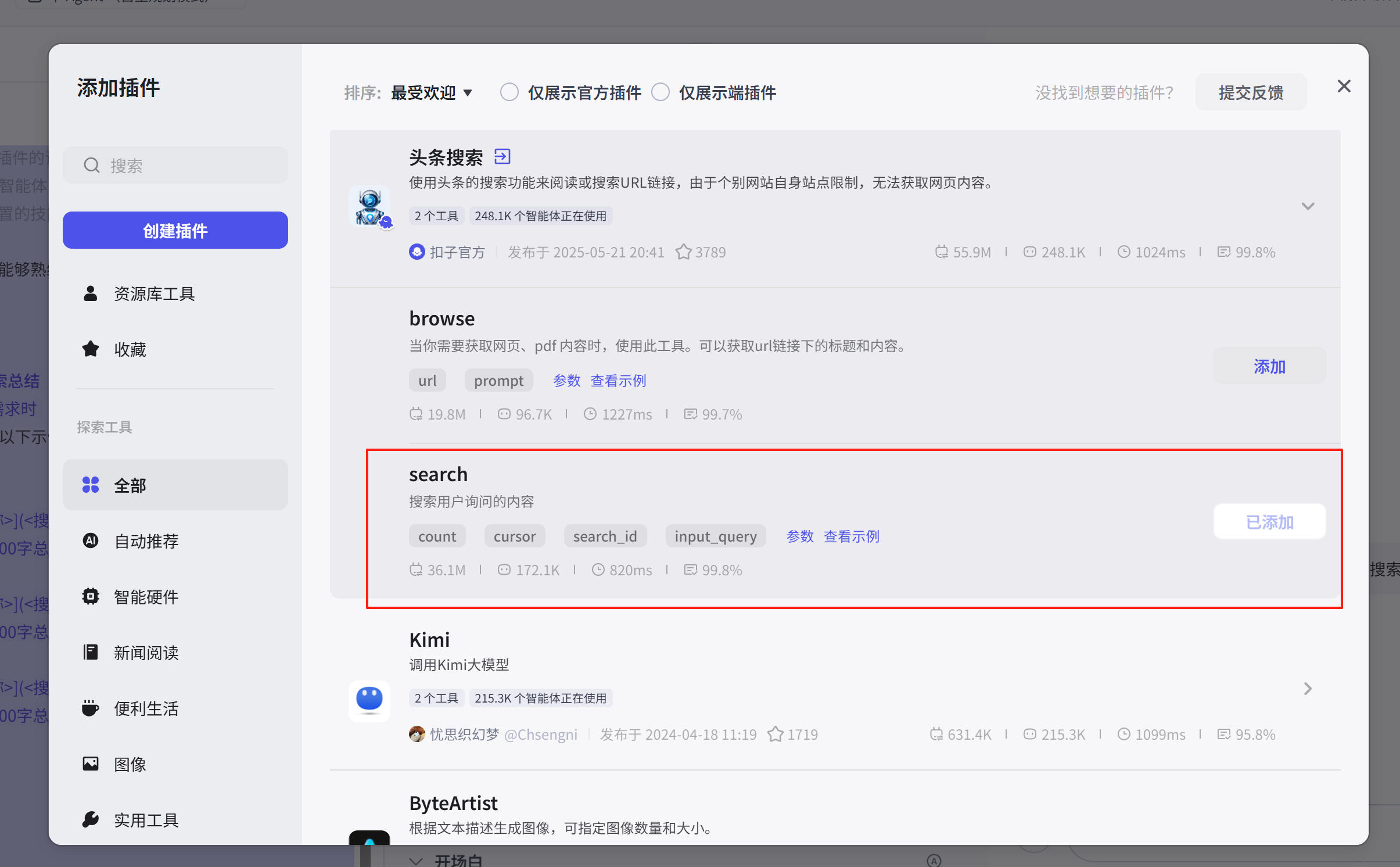Image resolution: width=1400 pixels, height=867 pixels.
Task: Click 忧思织幻梦 author avatar
Action: (417, 735)
